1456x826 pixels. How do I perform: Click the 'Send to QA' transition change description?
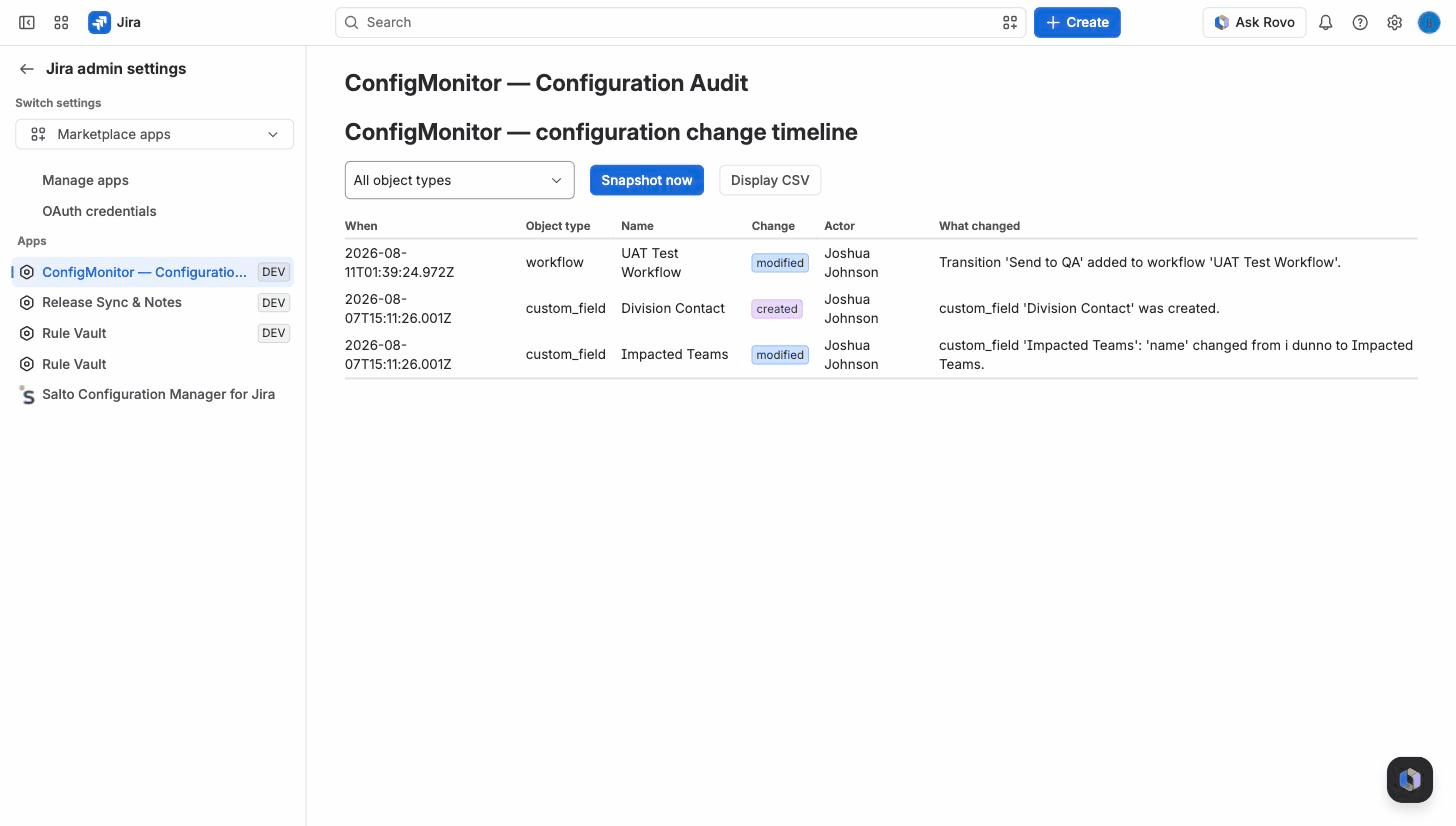click(x=1140, y=262)
